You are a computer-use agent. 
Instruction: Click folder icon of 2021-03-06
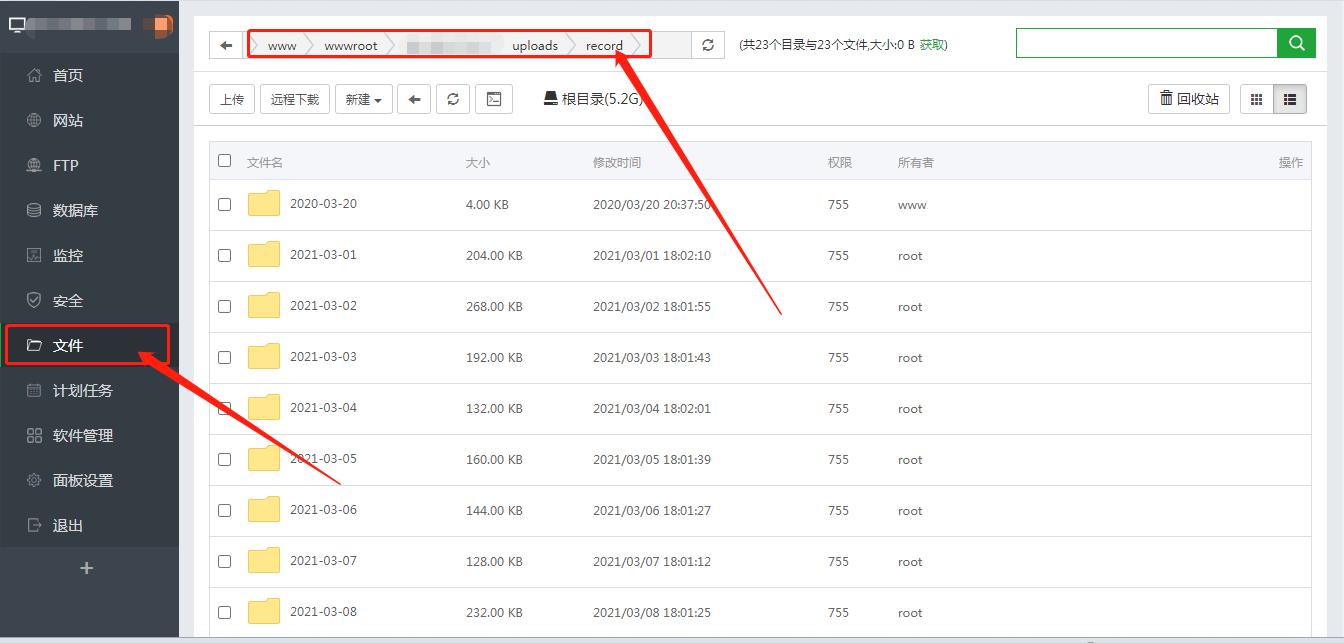(x=264, y=510)
